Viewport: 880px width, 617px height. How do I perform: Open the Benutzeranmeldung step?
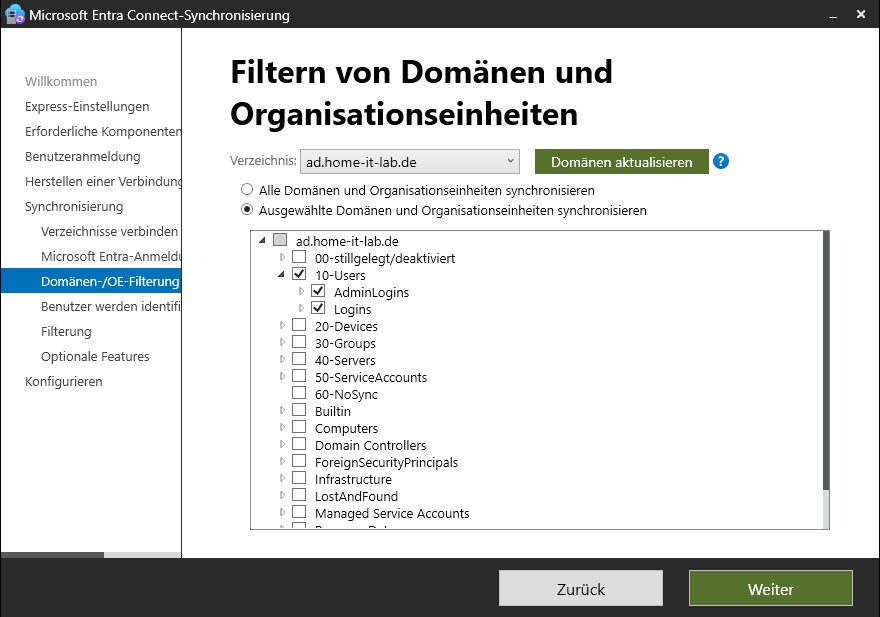[82, 157]
